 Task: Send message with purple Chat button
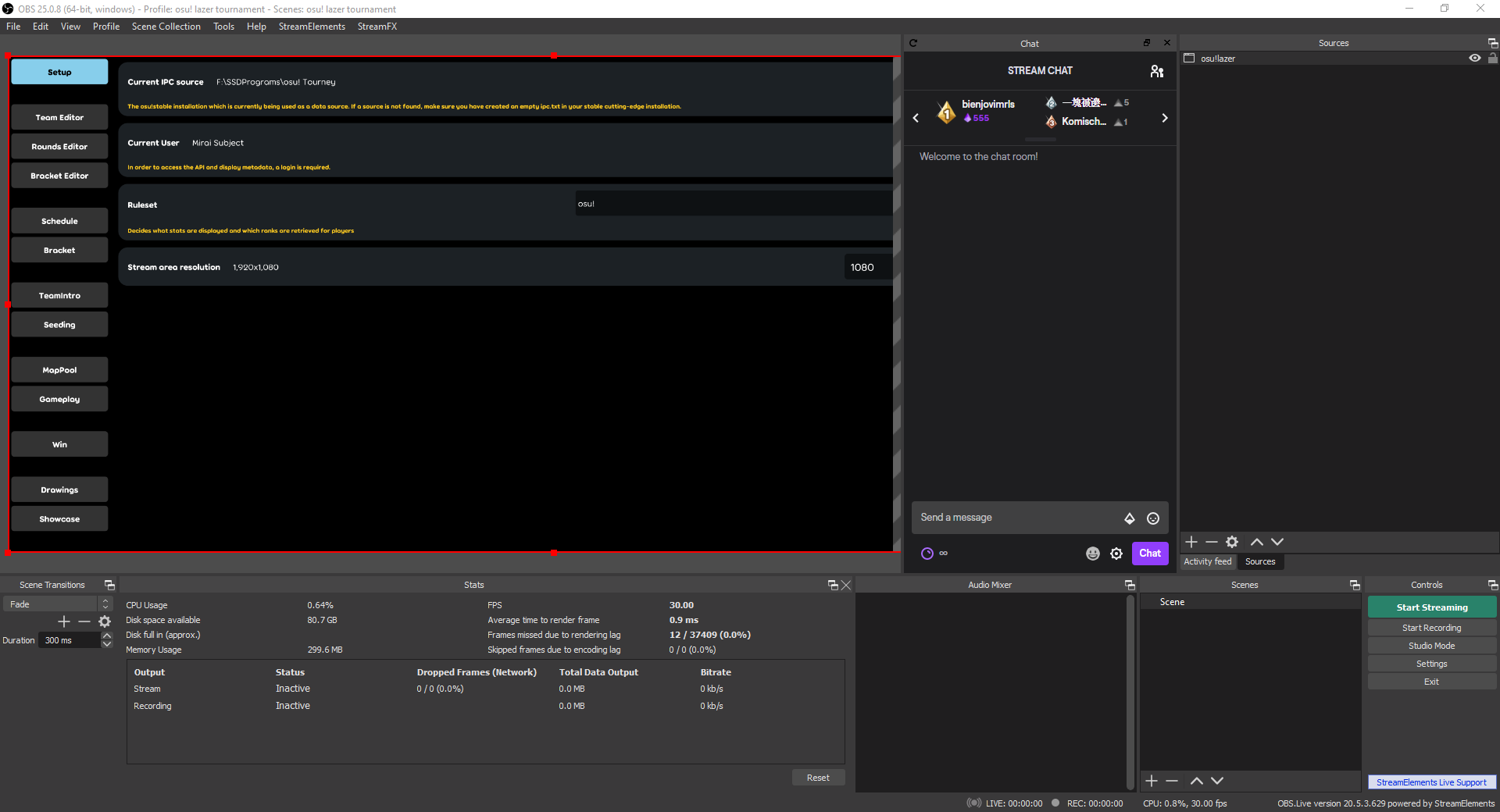(x=1150, y=554)
